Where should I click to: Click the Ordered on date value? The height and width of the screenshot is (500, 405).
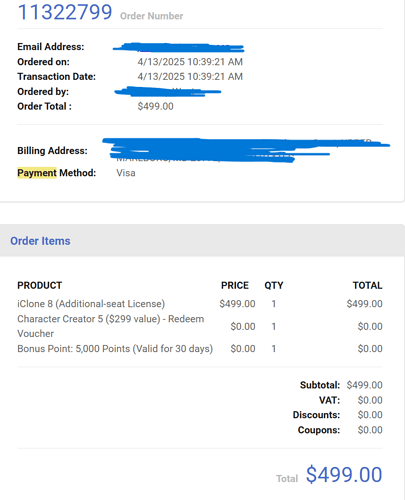[x=190, y=62]
